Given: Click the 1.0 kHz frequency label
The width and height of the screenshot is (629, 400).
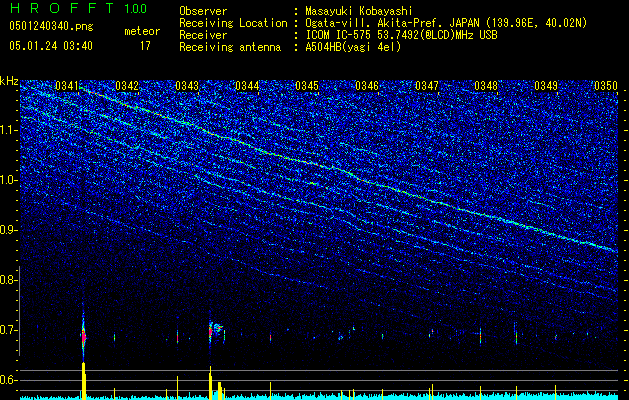Looking at the screenshot, I should tap(8, 180).
